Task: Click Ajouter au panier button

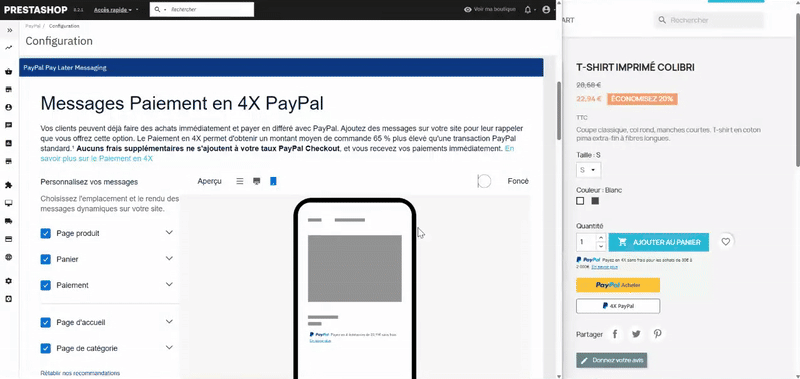Action: coord(659,242)
